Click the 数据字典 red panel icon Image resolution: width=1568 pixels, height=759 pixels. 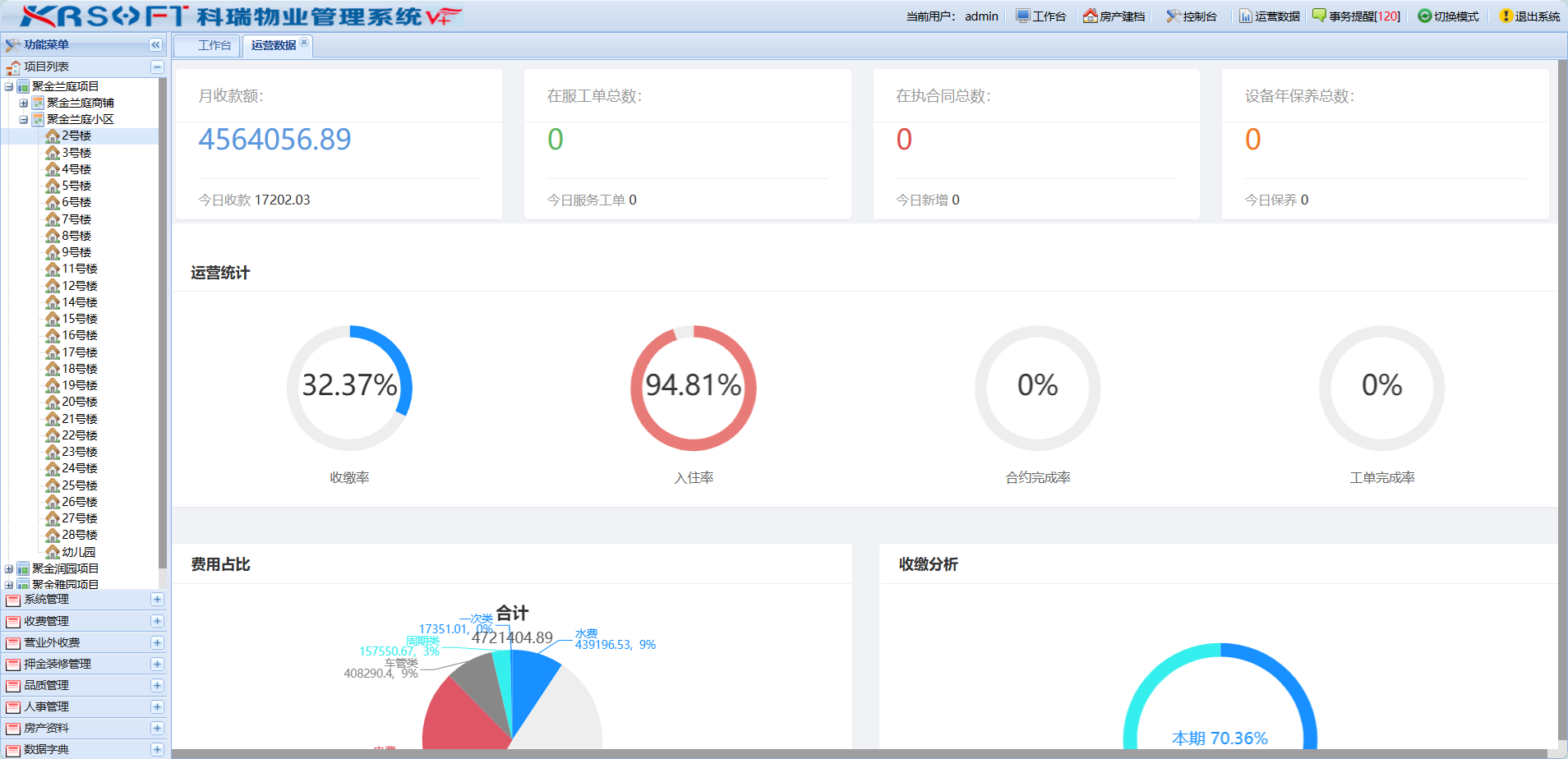click(13, 749)
